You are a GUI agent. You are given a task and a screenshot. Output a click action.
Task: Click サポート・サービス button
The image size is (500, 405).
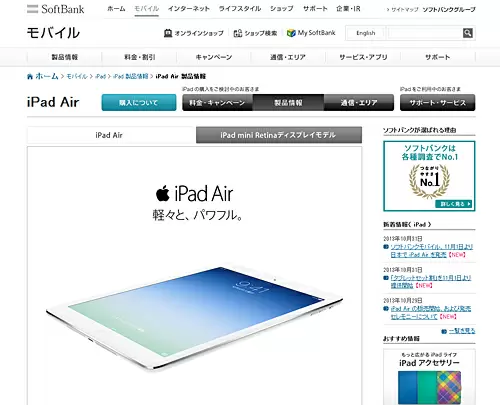click(437, 103)
